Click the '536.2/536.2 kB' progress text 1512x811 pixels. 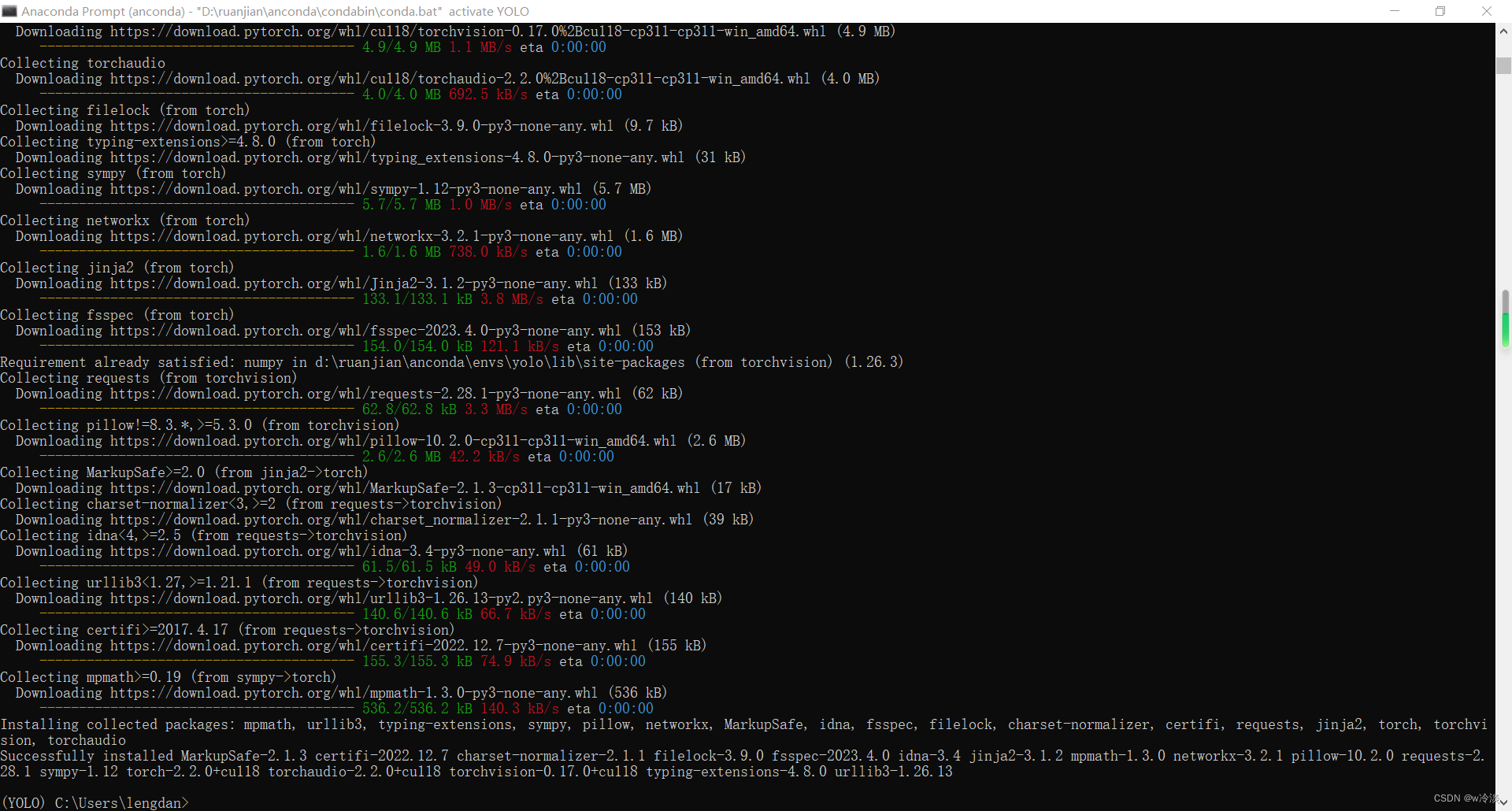point(417,709)
